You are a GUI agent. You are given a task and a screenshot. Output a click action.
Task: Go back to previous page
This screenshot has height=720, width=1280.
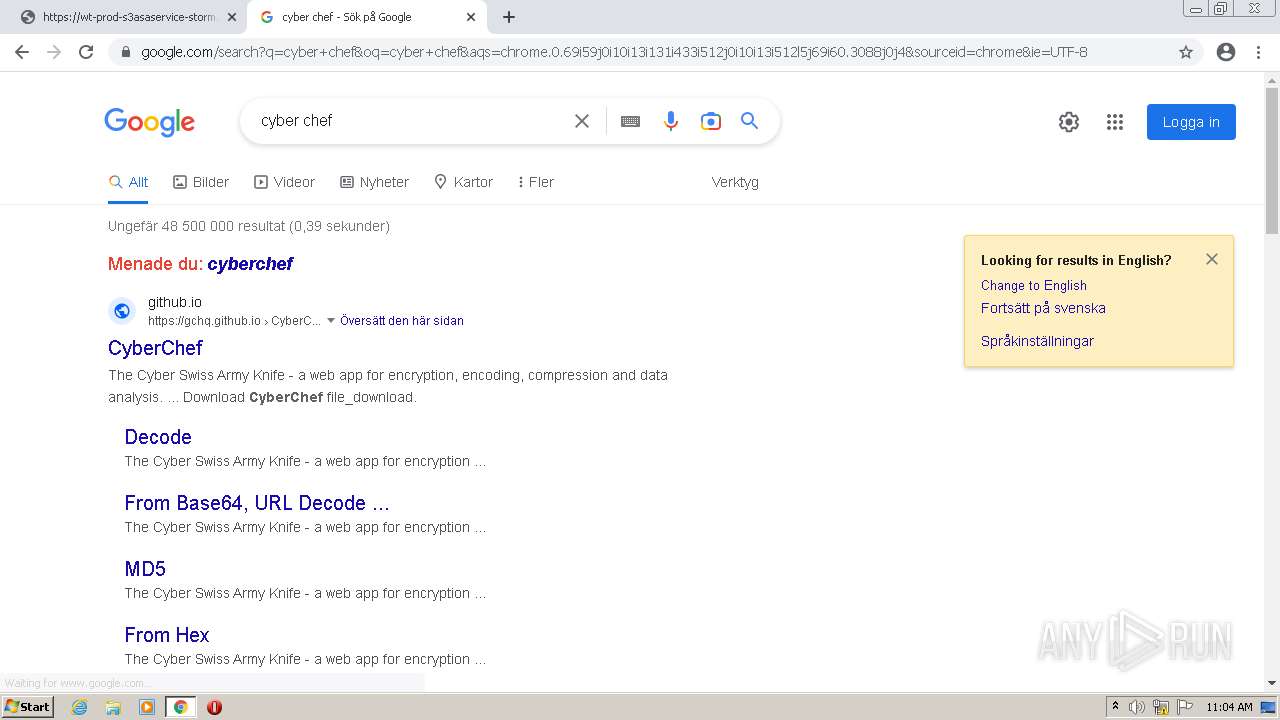coord(22,52)
